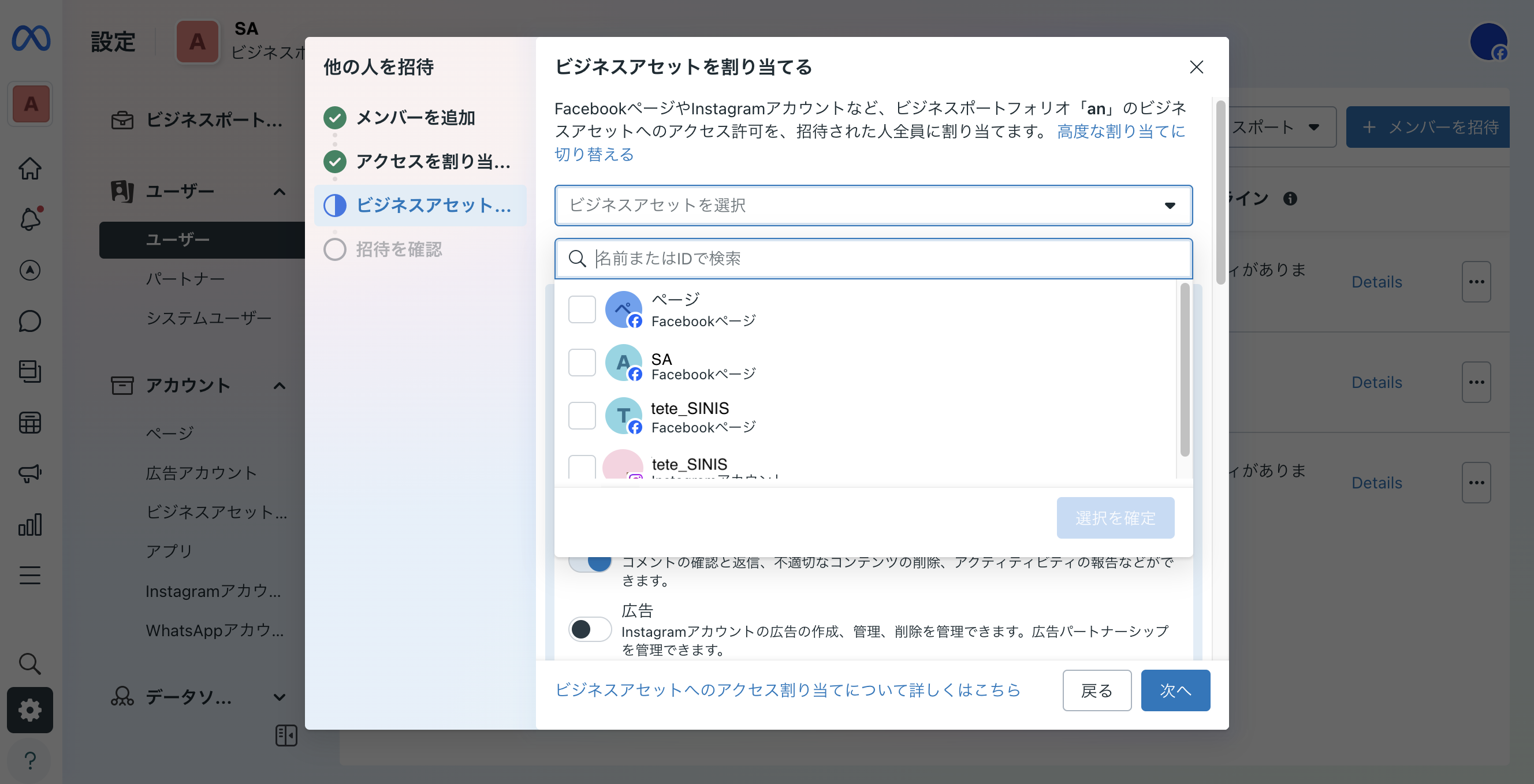Select システムユーザー in the sidebar
This screenshot has height=784, width=1534.
[208, 318]
